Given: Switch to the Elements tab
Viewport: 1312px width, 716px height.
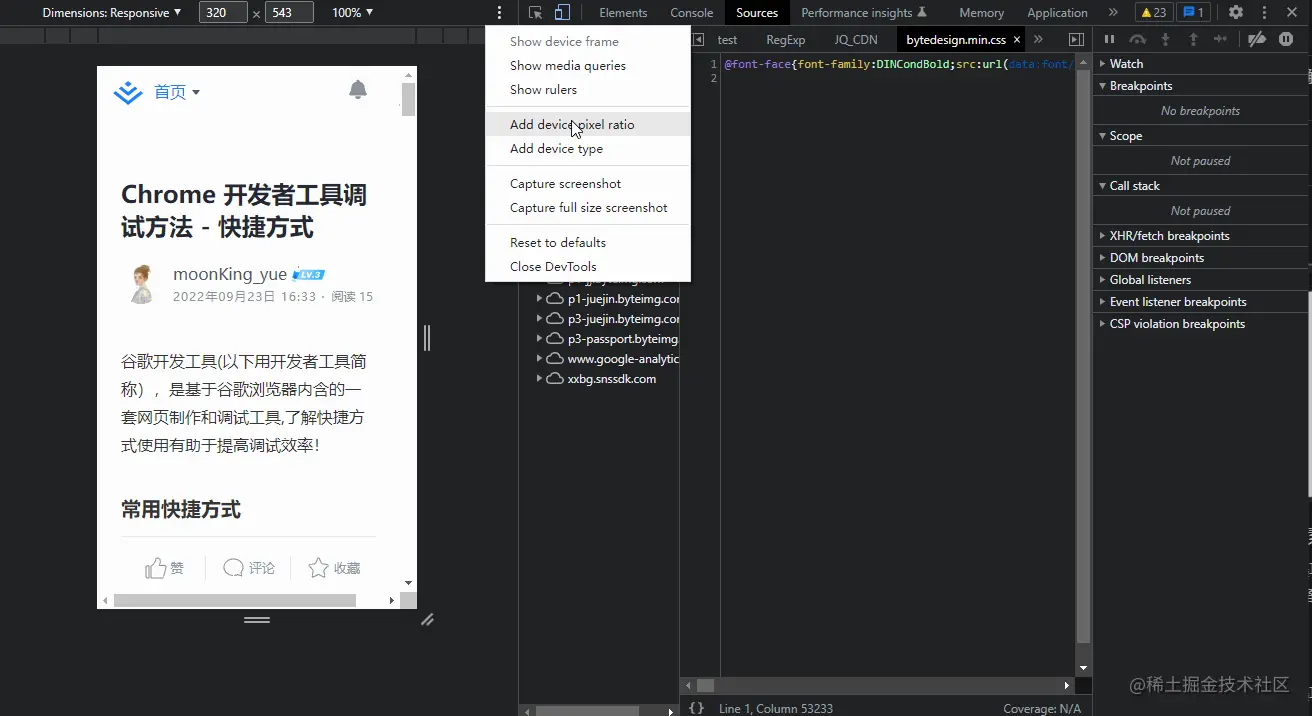Looking at the screenshot, I should click(x=623, y=13).
